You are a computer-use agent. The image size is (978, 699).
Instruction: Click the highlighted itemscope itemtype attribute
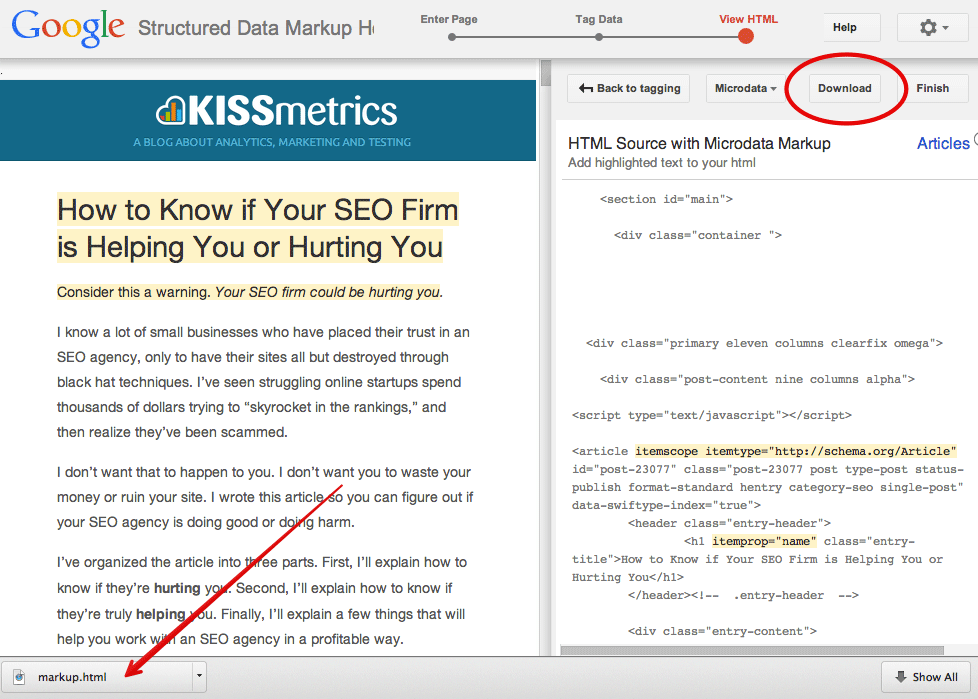pyautogui.click(x=795, y=451)
